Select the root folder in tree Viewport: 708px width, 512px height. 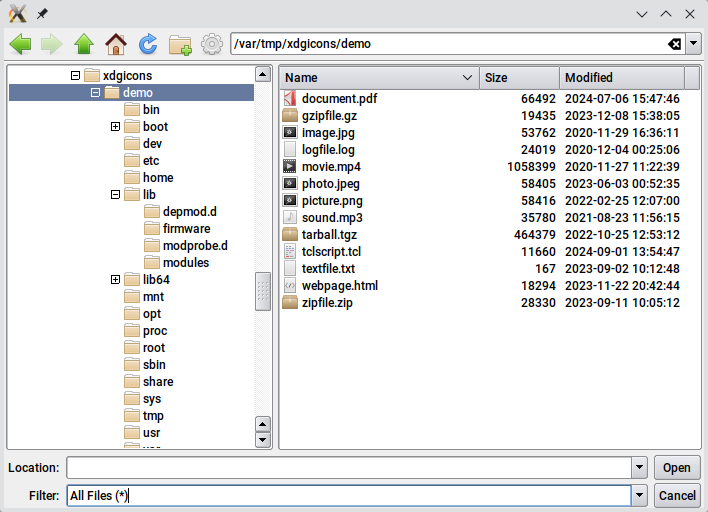(x=145, y=348)
